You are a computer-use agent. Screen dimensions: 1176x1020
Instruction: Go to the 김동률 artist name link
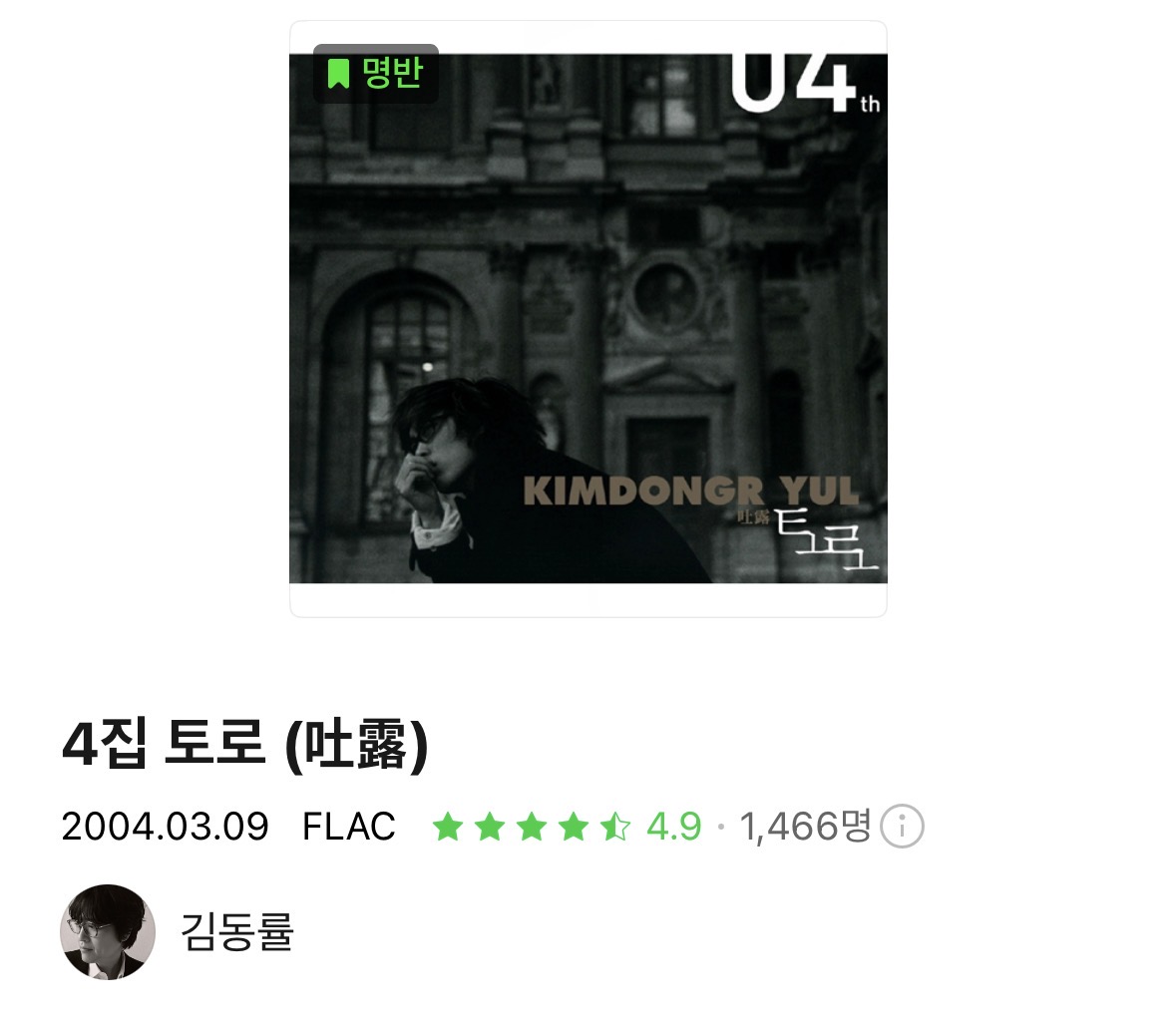(237, 932)
